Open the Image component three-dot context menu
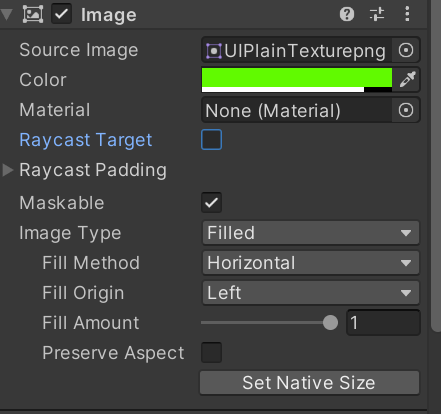Viewport: 441px width, 414px height. click(x=407, y=15)
